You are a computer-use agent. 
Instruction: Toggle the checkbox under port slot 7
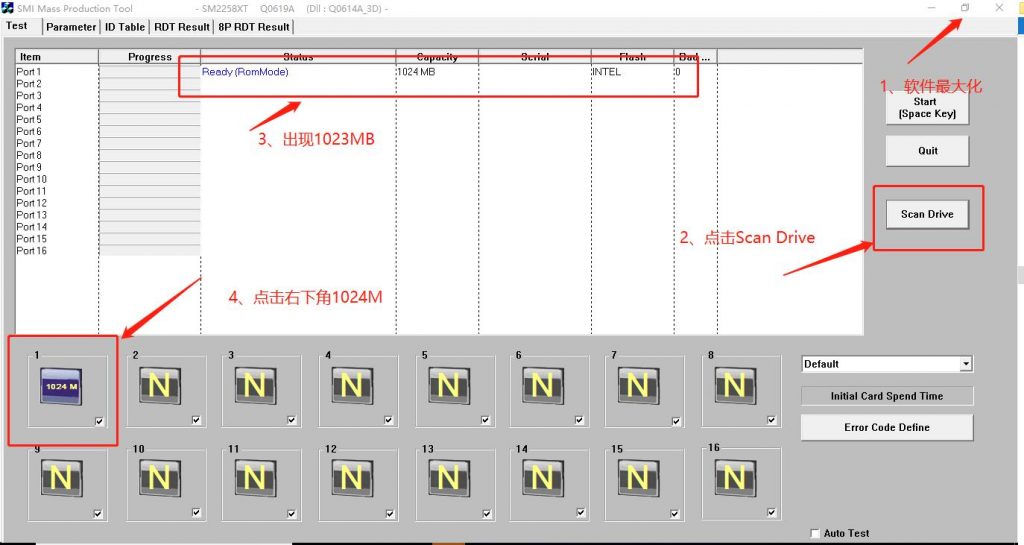click(x=674, y=420)
